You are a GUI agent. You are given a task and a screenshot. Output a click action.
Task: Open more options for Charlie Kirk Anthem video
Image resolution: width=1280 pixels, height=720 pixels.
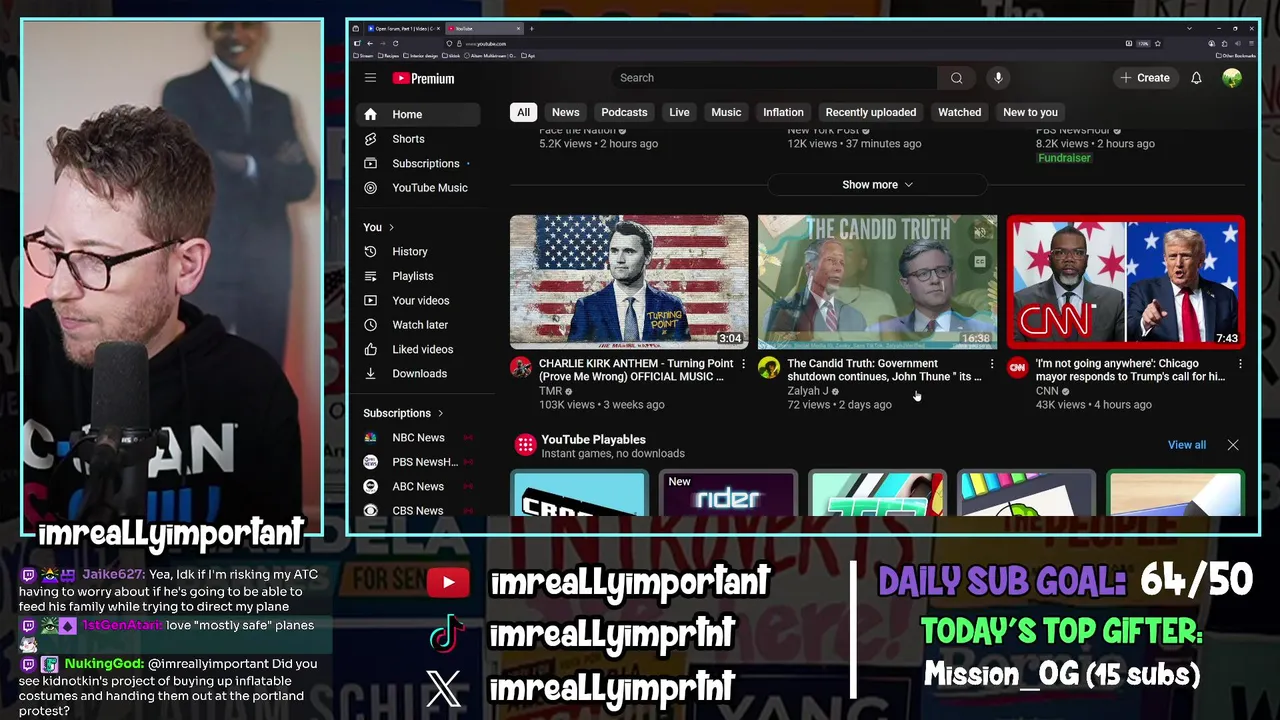coord(743,364)
